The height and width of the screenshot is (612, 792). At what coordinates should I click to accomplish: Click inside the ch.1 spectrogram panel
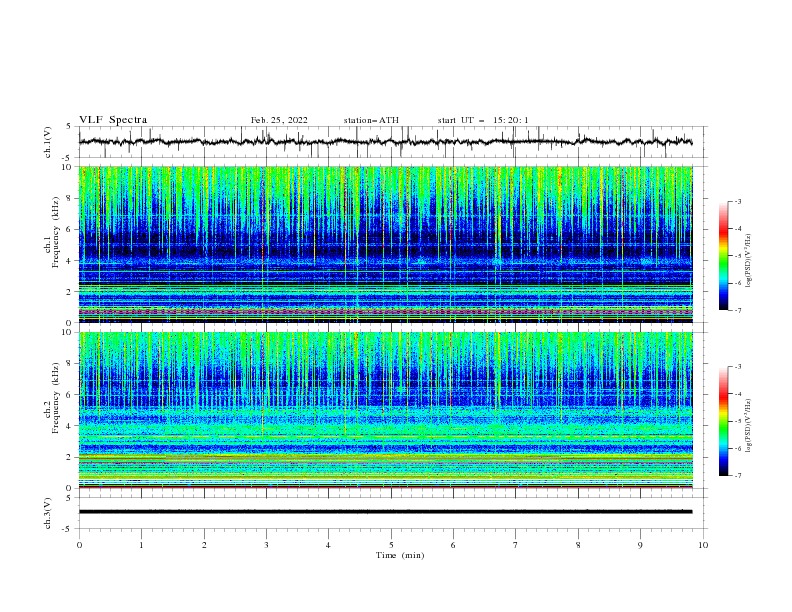tap(385, 244)
